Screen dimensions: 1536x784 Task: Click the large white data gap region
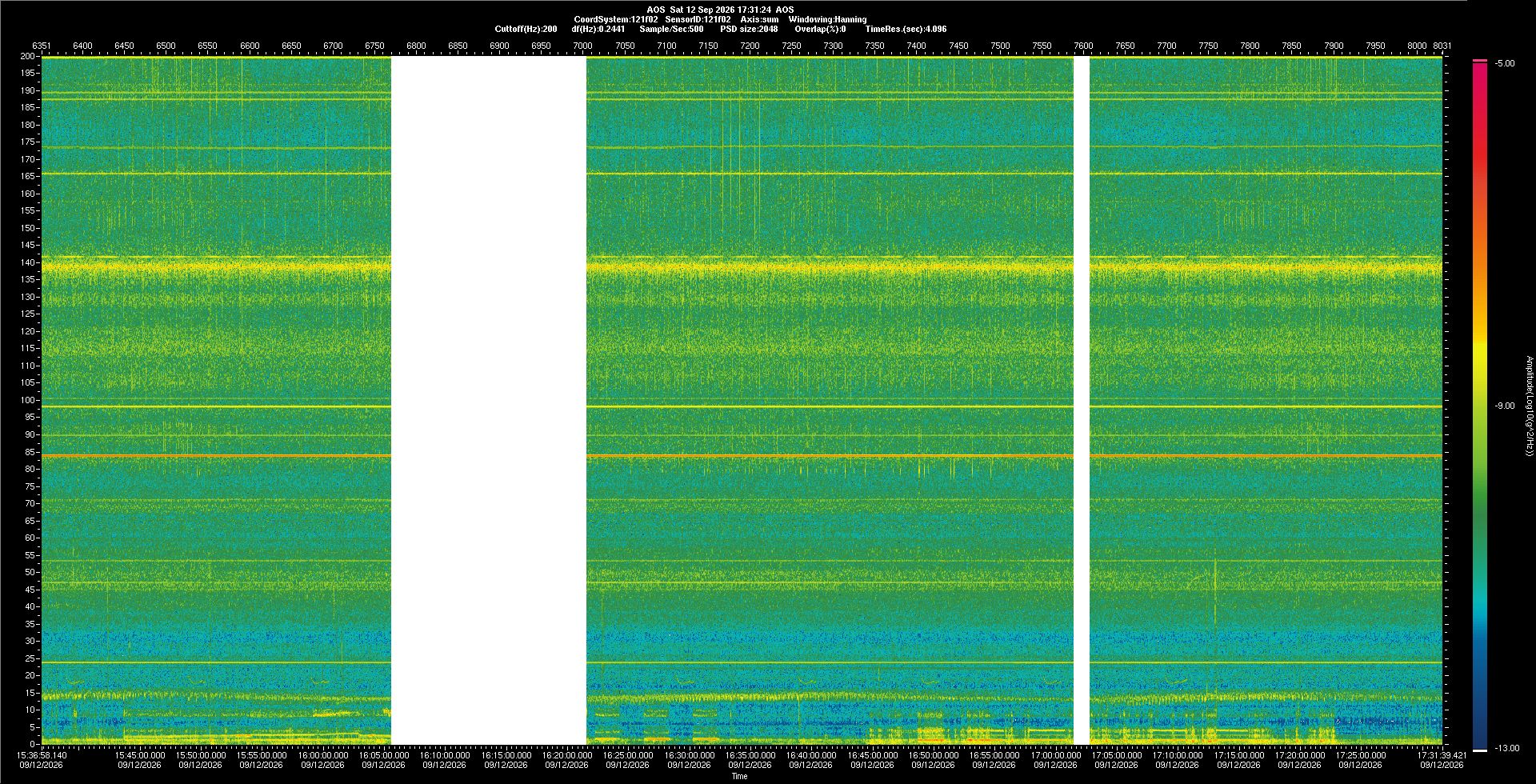[x=489, y=401]
